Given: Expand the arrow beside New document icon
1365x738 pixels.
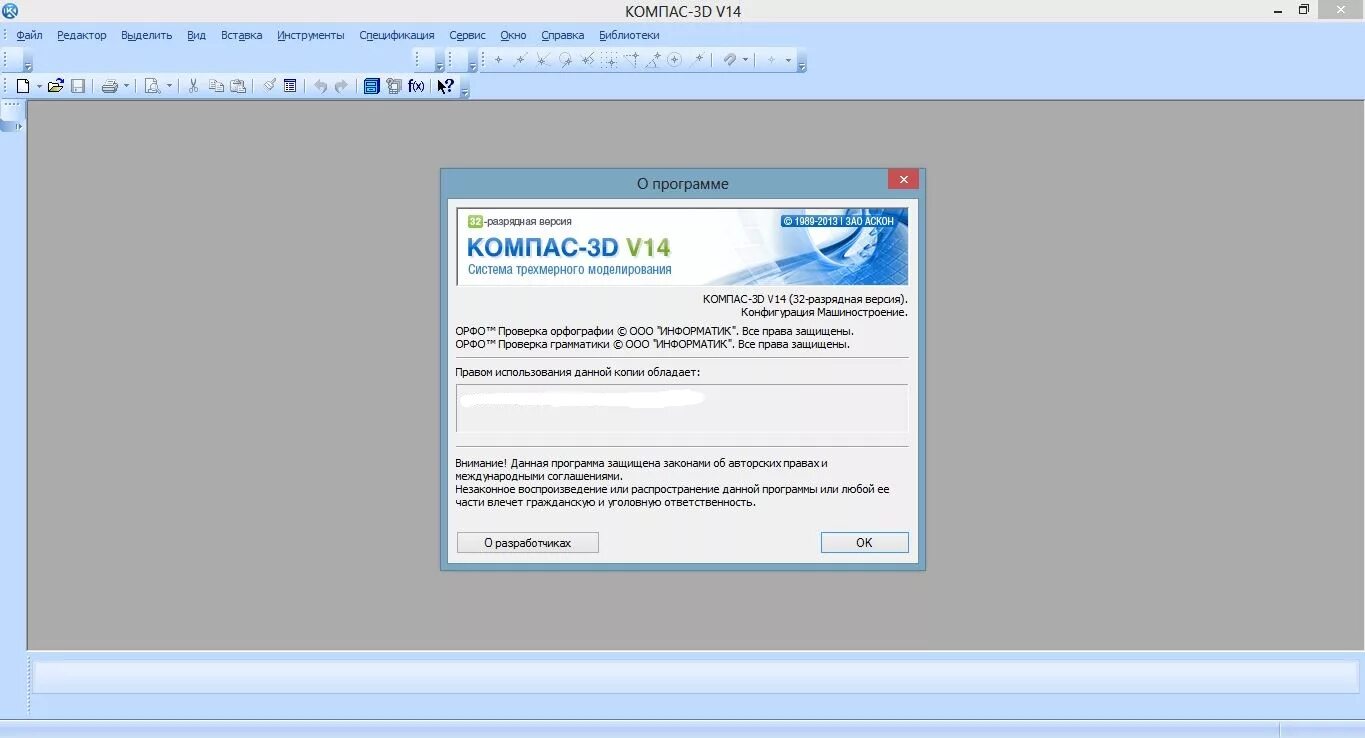Looking at the screenshot, I should (x=39, y=86).
